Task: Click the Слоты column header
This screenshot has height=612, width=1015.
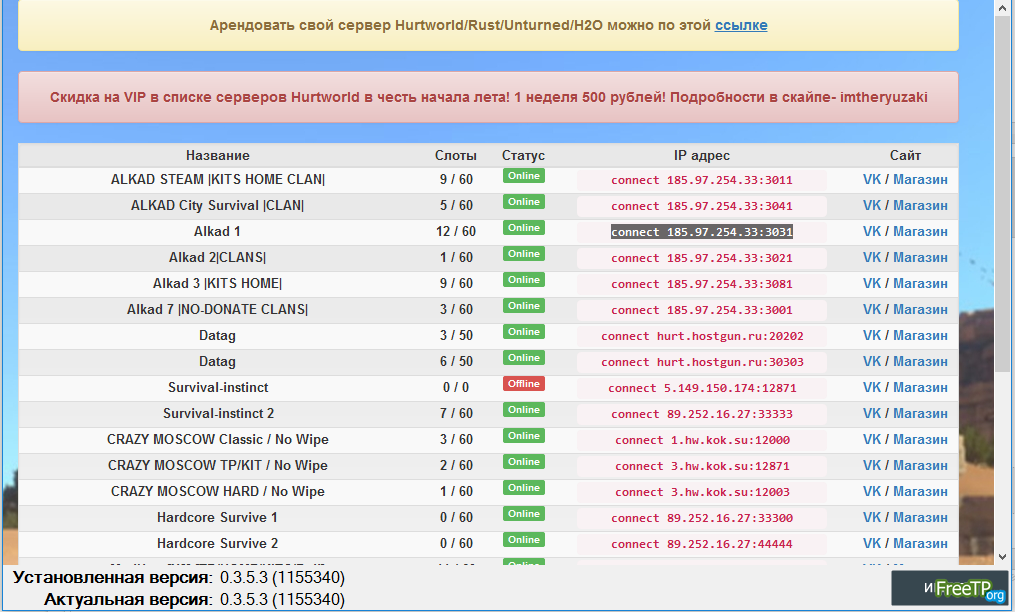Action: click(x=455, y=155)
